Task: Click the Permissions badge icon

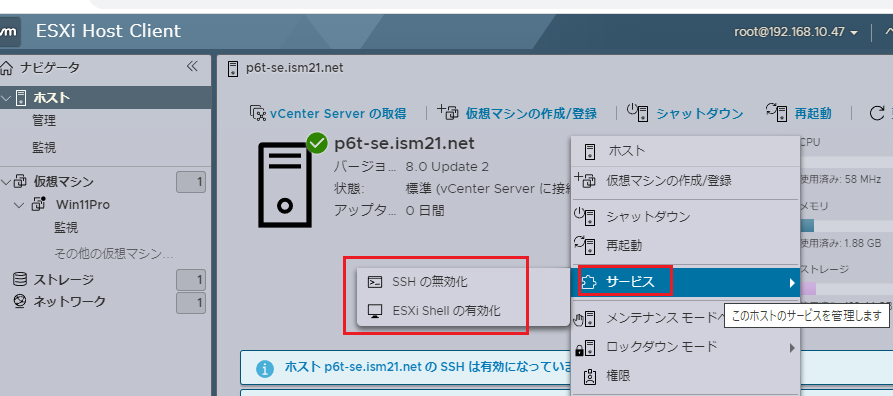Action: (590, 376)
